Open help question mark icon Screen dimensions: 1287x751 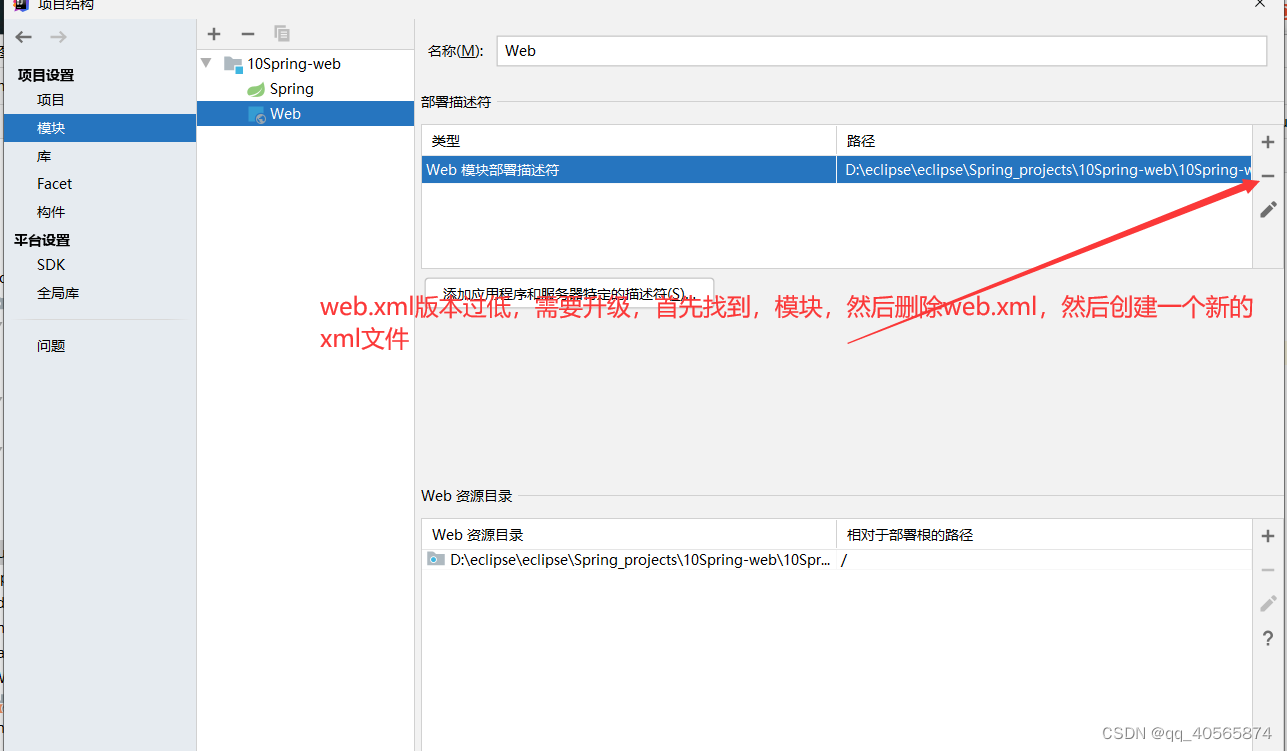click(1268, 638)
